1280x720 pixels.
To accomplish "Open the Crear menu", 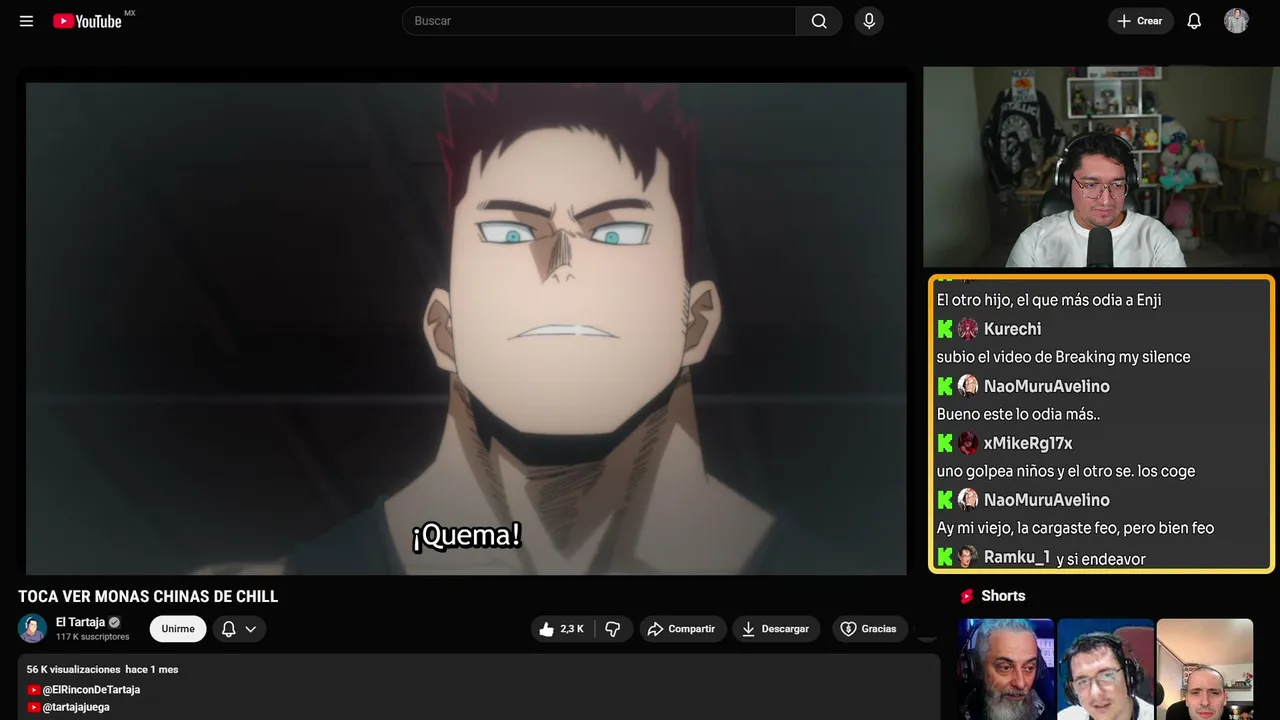I will point(1140,21).
